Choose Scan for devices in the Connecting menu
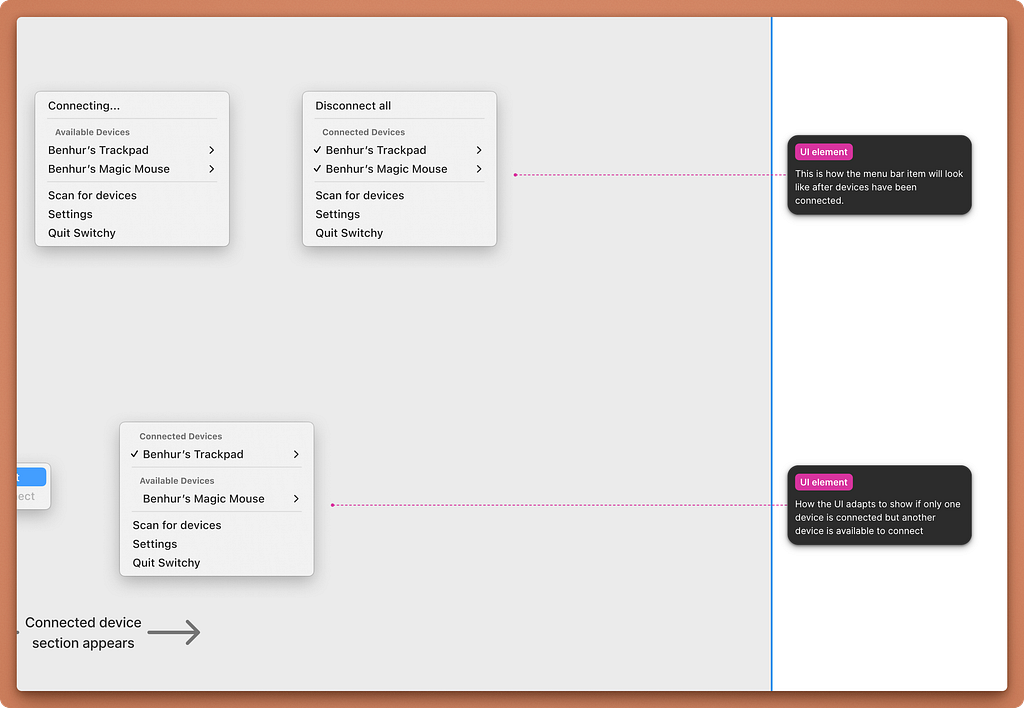Image resolution: width=1024 pixels, height=708 pixels. [x=92, y=195]
